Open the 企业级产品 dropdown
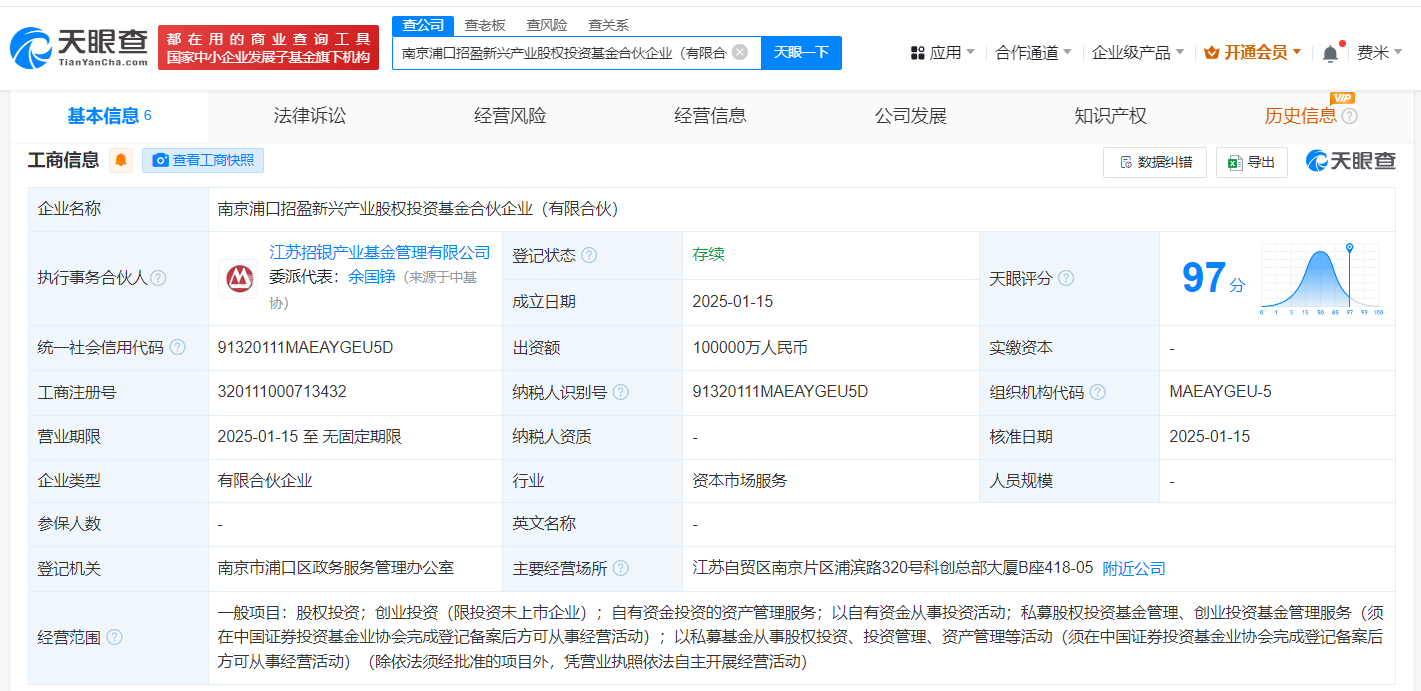The image size is (1421, 691). [1137, 53]
